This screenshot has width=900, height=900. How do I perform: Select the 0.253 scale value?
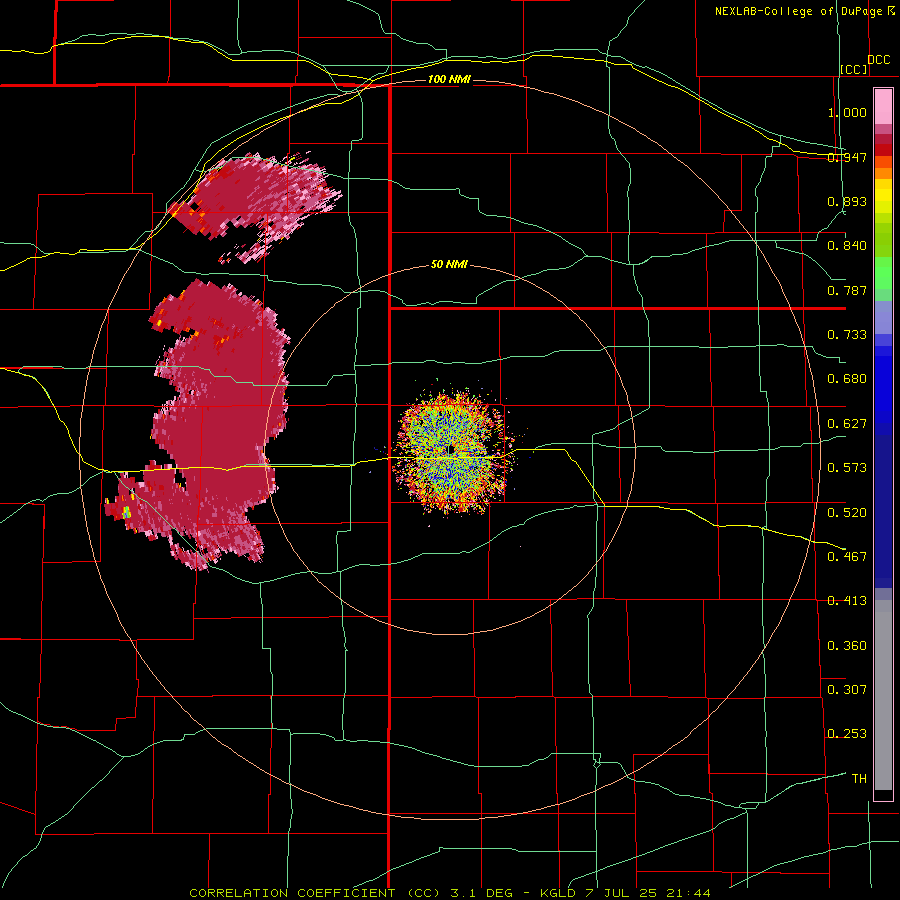pos(847,734)
